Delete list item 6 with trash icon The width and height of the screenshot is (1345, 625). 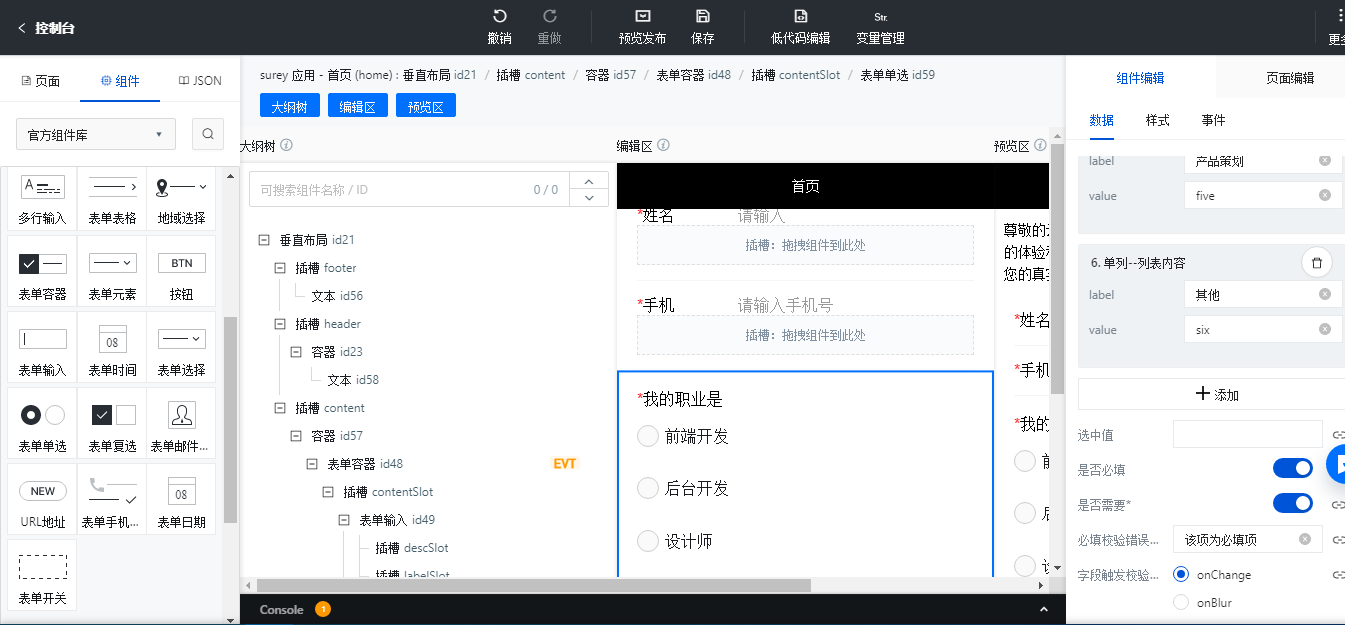click(x=1316, y=263)
